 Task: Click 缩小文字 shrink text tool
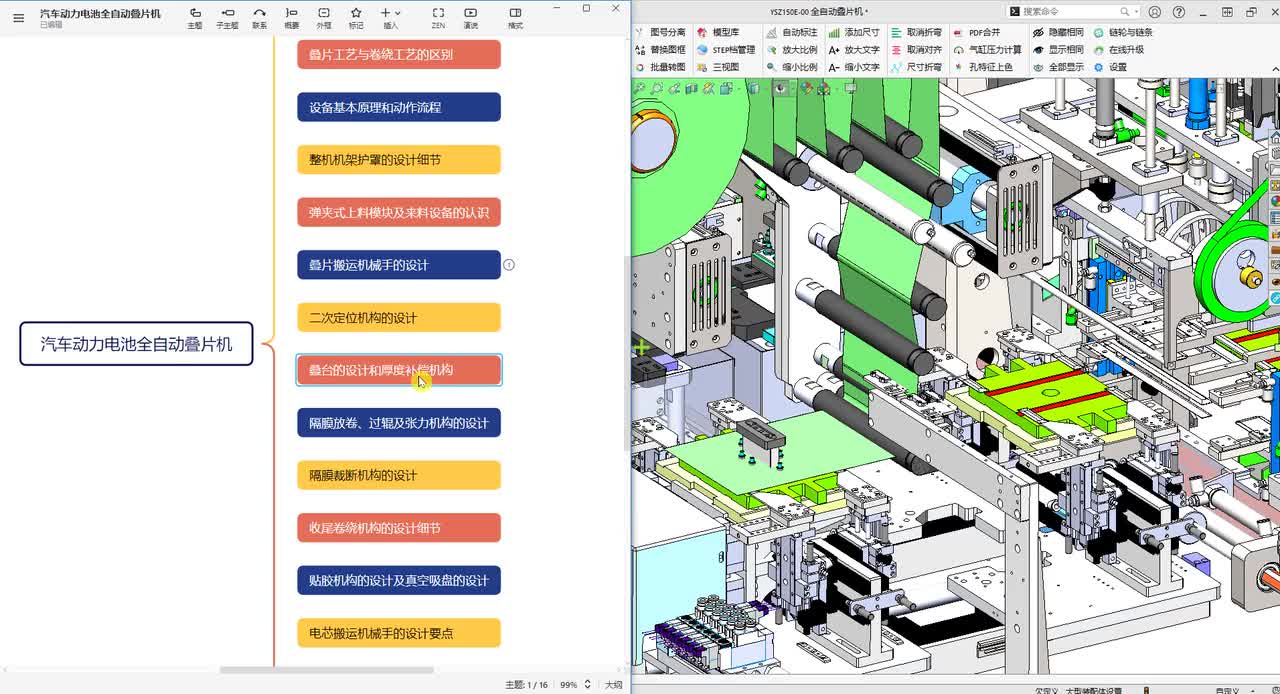click(x=854, y=67)
